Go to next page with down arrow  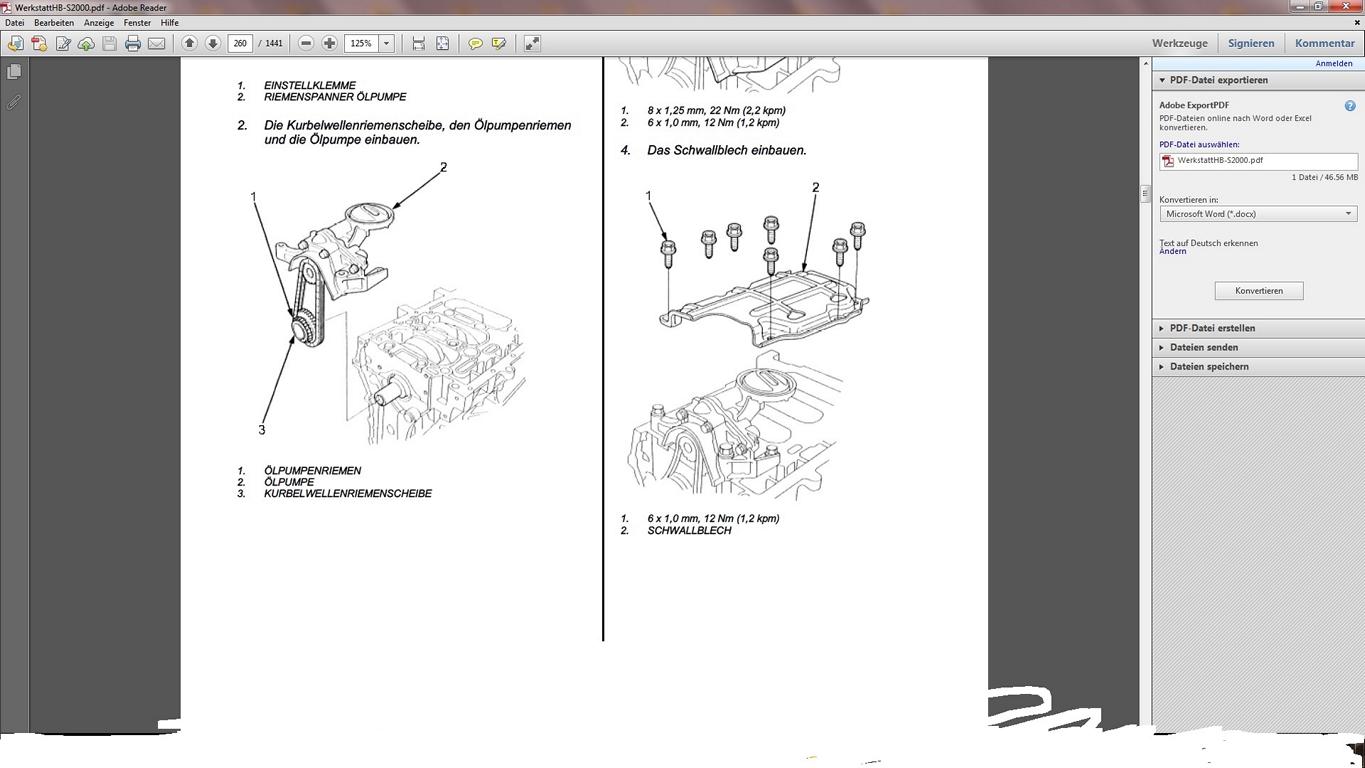click(213, 43)
